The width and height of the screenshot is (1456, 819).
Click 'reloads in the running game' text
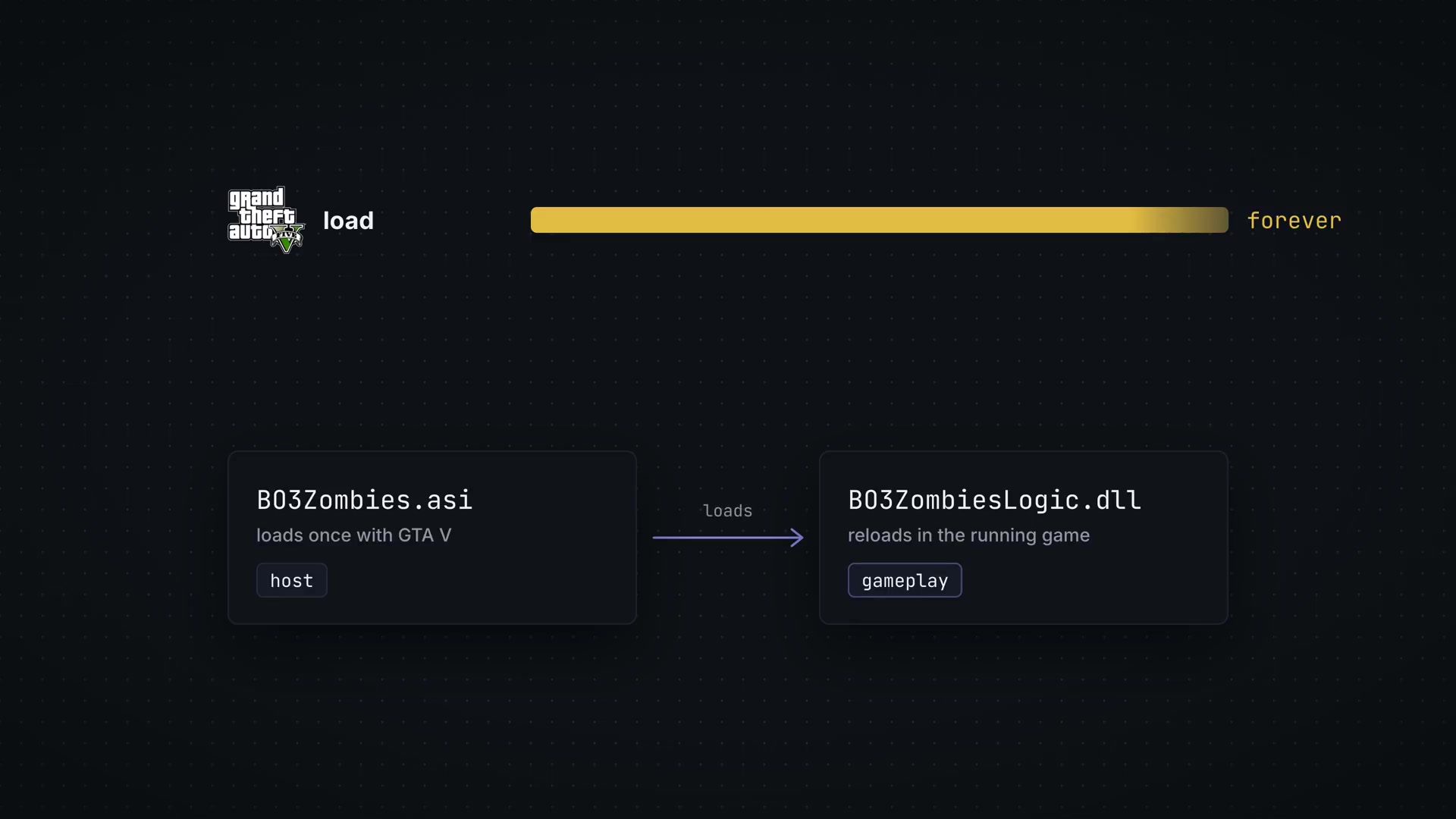(968, 535)
